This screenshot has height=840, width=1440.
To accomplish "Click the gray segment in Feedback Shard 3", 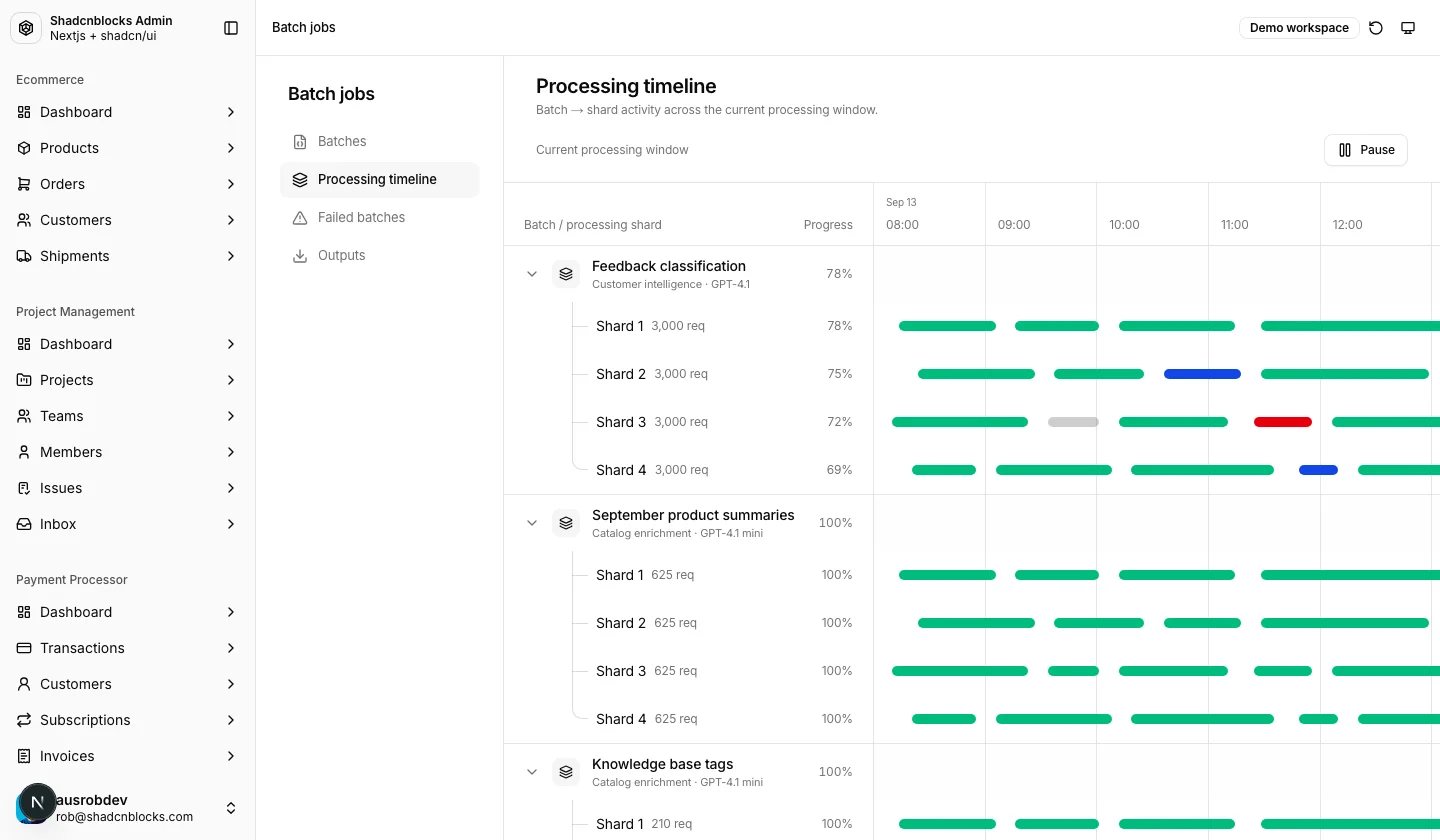I will point(1073,422).
